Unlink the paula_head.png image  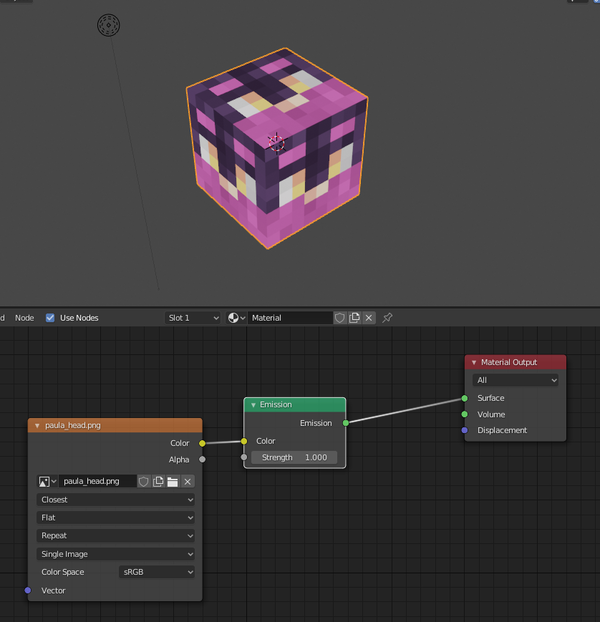click(x=188, y=482)
